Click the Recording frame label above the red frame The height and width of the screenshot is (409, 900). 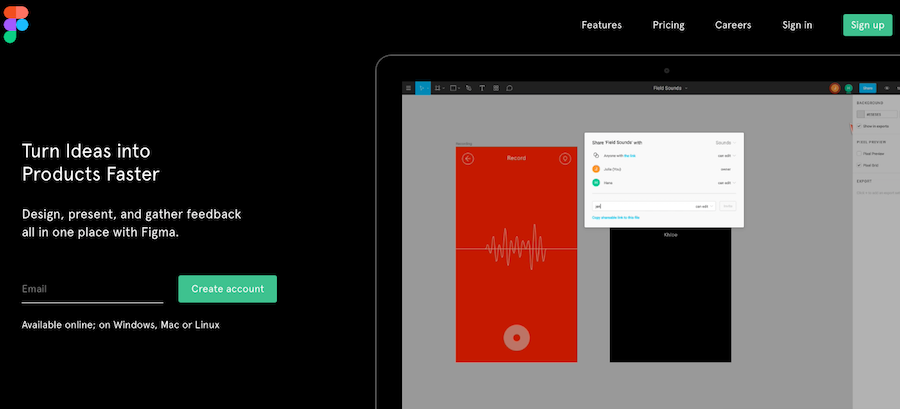click(x=463, y=143)
